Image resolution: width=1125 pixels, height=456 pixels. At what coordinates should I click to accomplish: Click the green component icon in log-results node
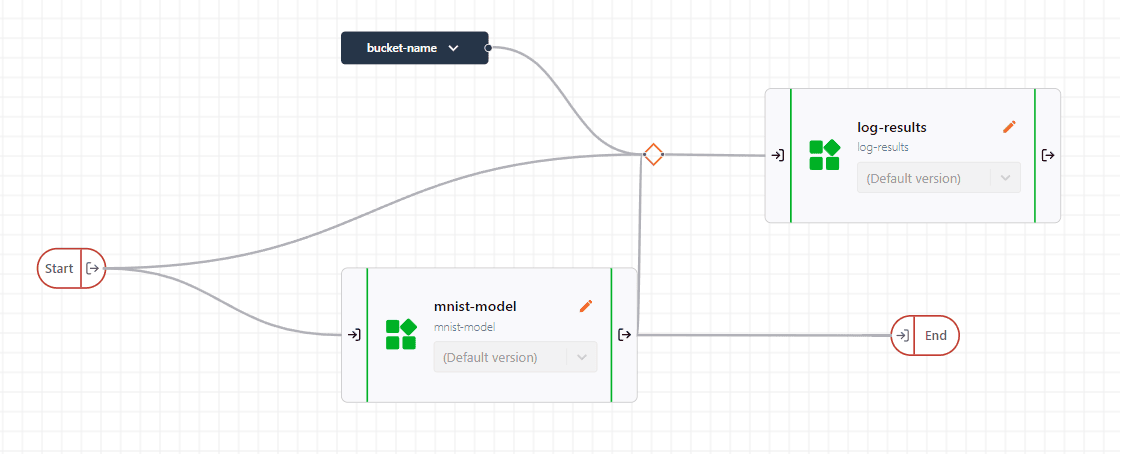point(824,155)
